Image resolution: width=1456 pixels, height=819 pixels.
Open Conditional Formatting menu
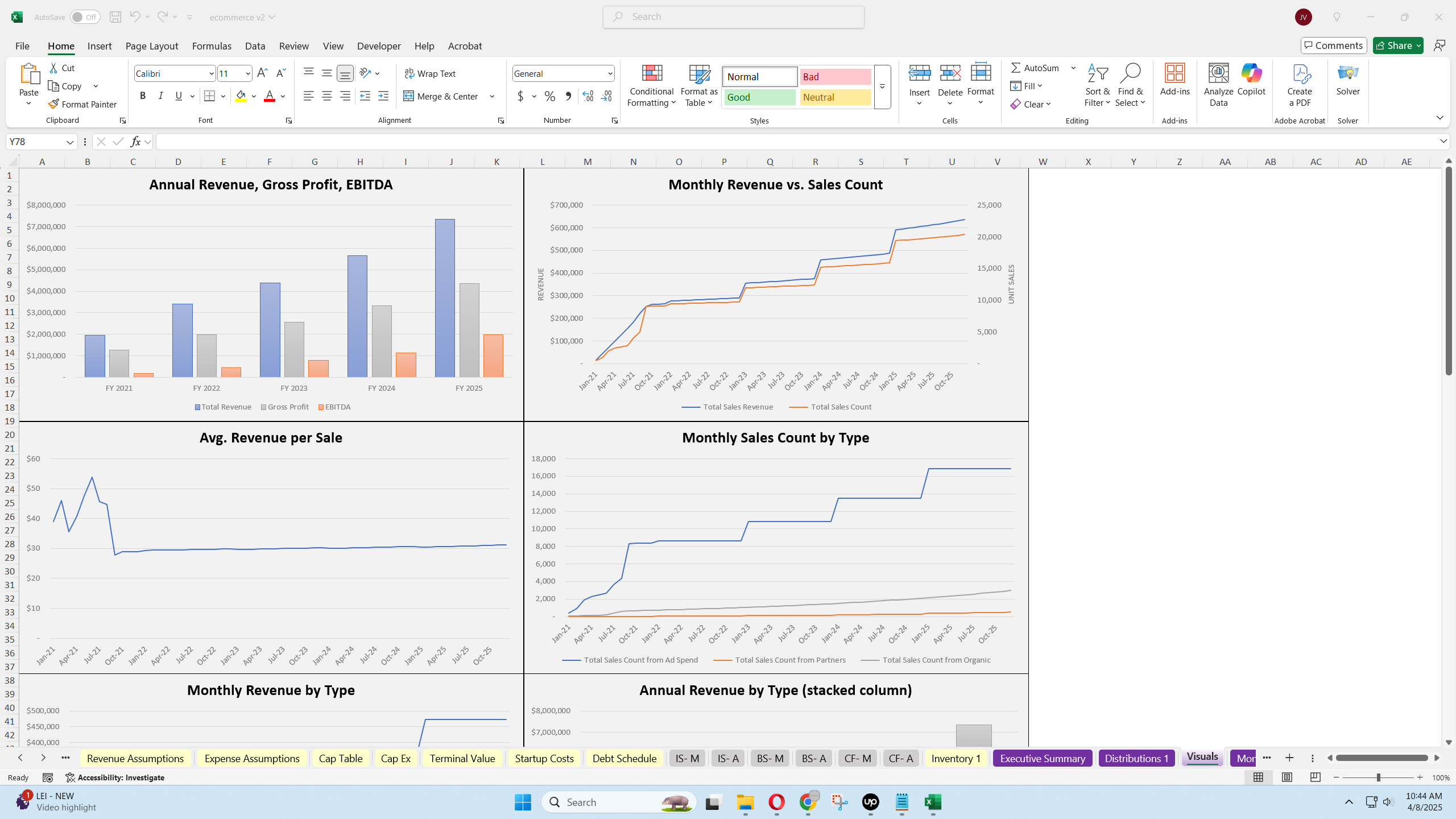[651, 85]
